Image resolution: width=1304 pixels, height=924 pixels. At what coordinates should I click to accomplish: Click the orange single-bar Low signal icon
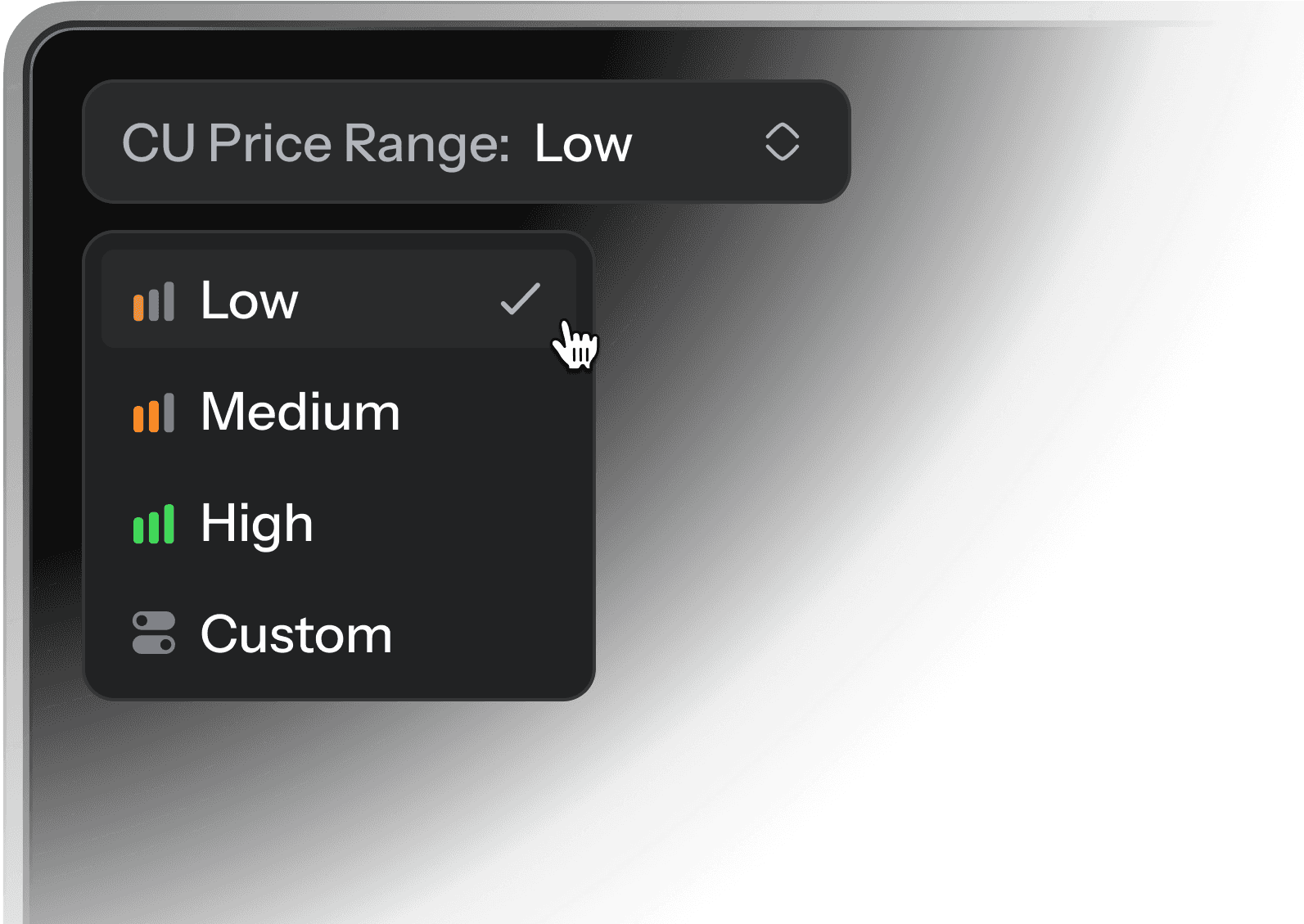[154, 300]
